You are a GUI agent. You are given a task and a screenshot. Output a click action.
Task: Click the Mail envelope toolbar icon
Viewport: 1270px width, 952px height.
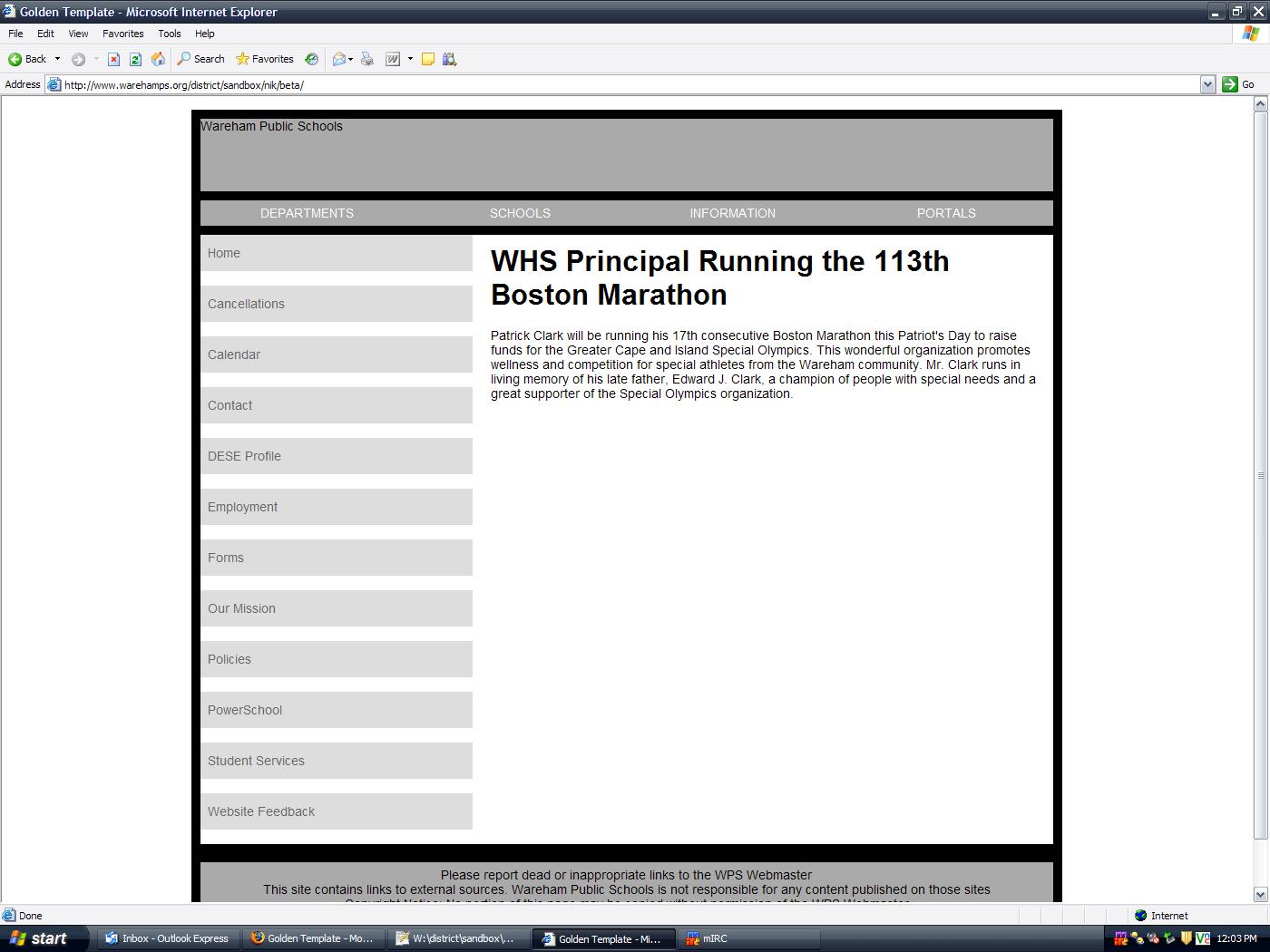[x=339, y=59]
